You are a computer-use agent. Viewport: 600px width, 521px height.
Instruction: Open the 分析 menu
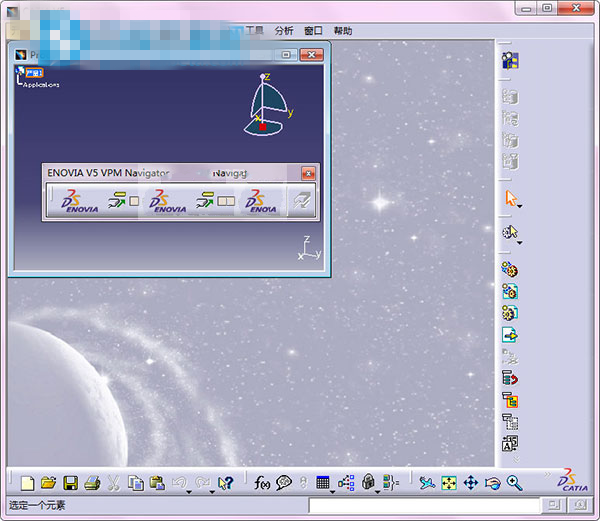pyautogui.click(x=284, y=31)
